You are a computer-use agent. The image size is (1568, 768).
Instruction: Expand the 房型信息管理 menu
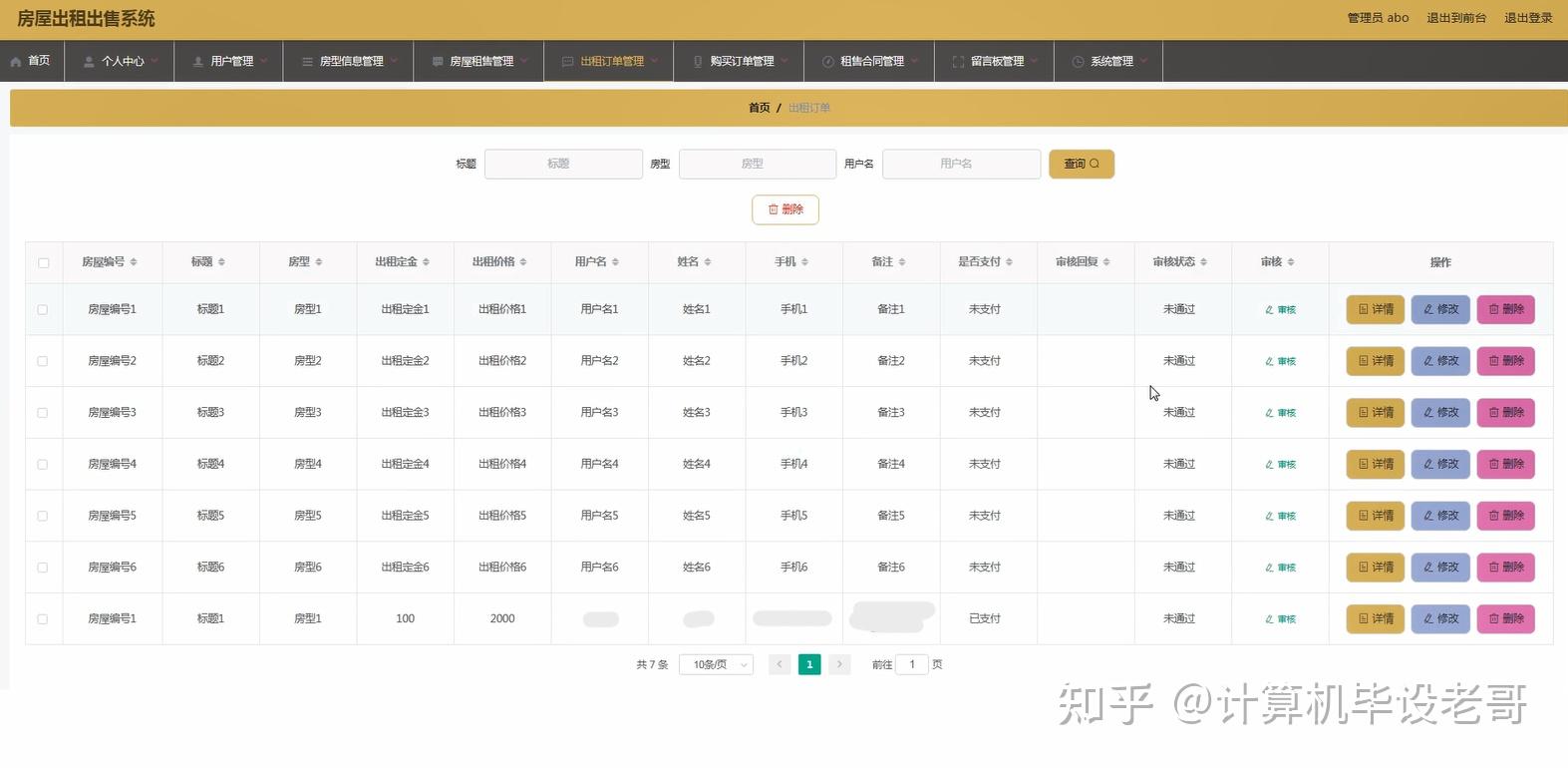[348, 61]
